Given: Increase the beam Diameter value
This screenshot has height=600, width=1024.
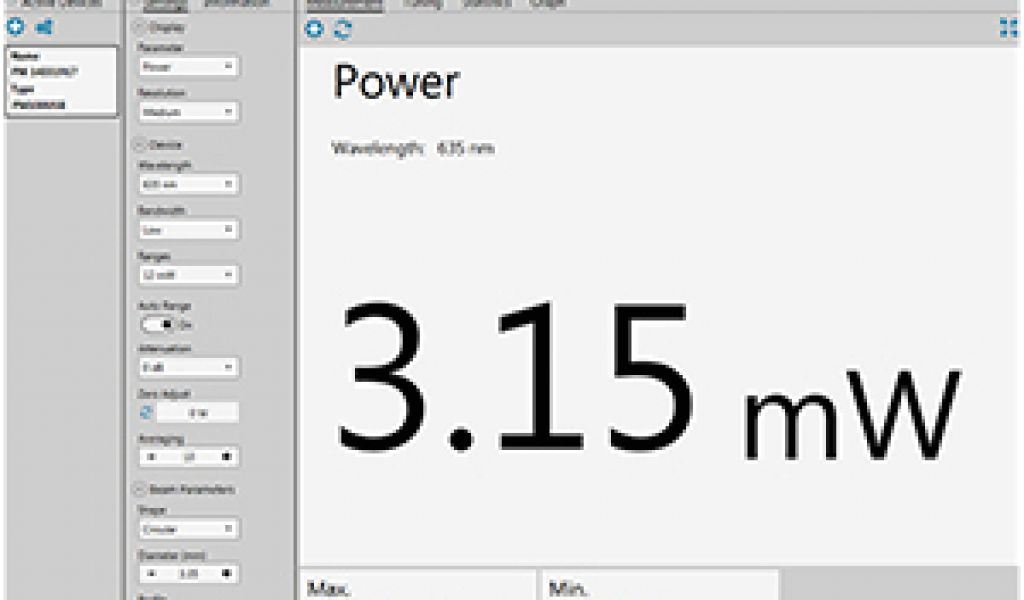Looking at the screenshot, I should [x=226, y=573].
